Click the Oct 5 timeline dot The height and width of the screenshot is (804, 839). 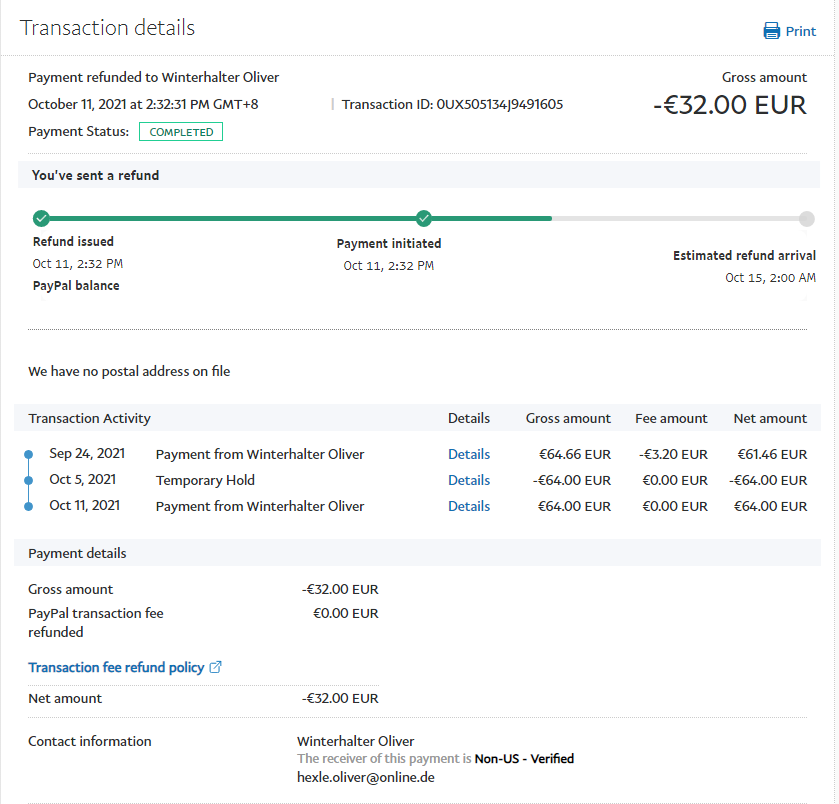(29, 481)
